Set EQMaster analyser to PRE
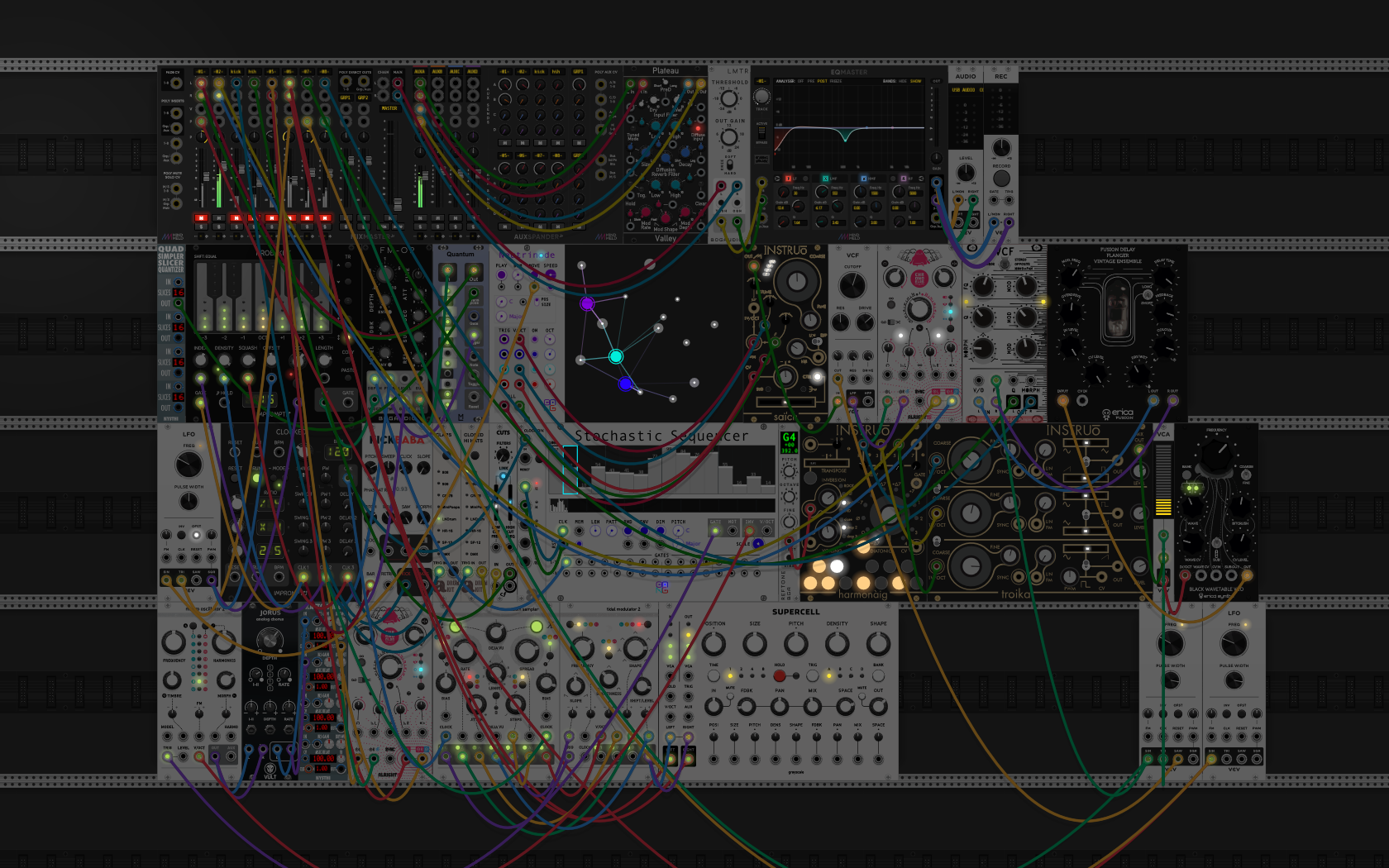This screenshot has width=1389, height=868. pos(811,81)
